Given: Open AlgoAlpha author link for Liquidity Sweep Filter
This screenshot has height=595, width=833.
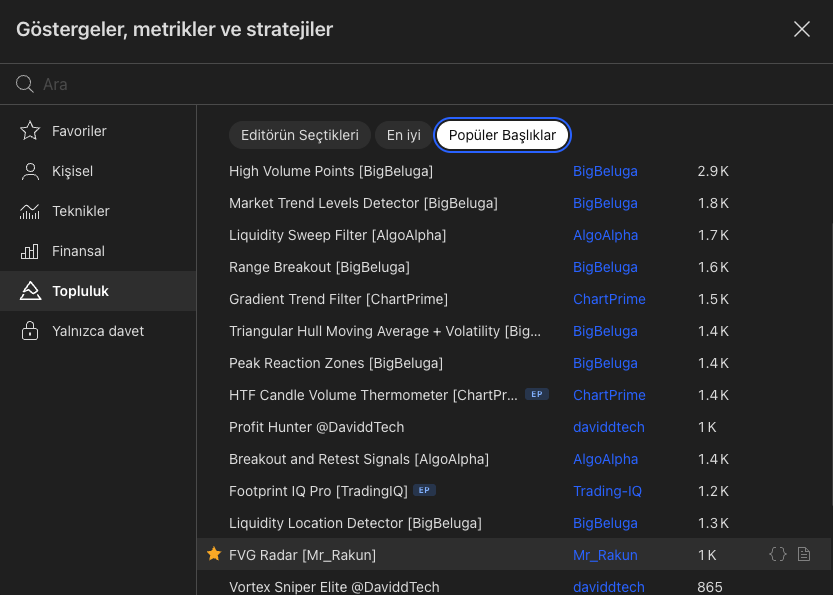Looking at the screenshot, I should [606, 235].
